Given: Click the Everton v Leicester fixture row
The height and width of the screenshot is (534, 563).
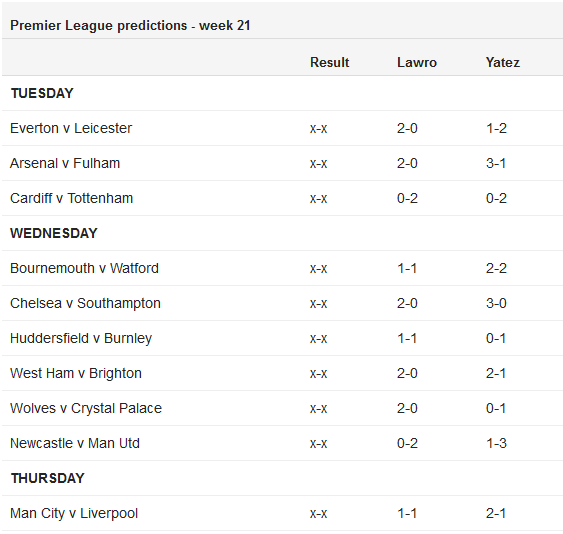Looking at the screenshot, I should click(282, 128).
